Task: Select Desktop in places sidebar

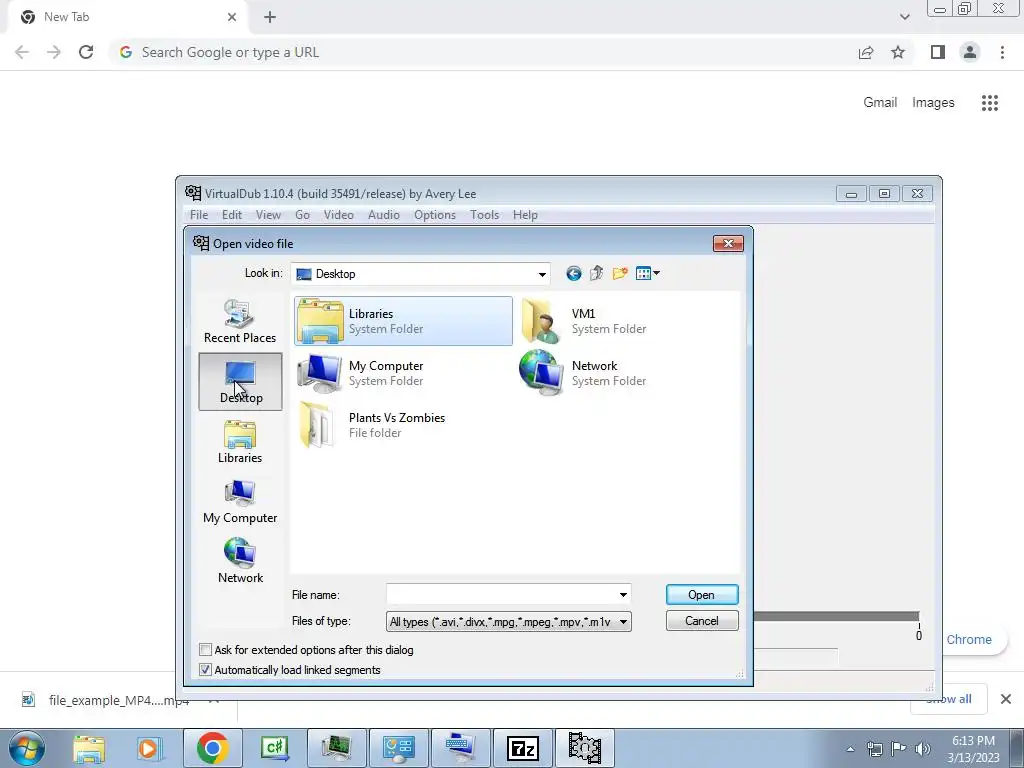Action: [240, 382]
